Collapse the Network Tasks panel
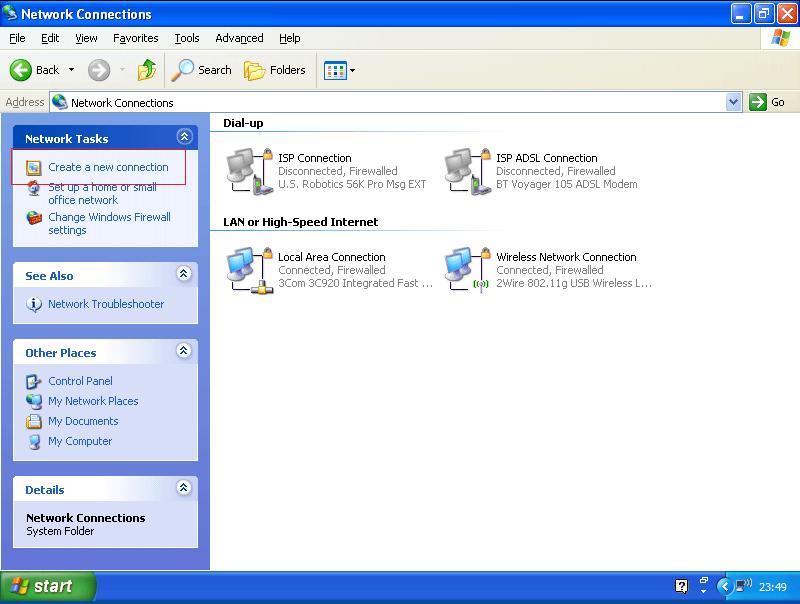 [184, 136]
